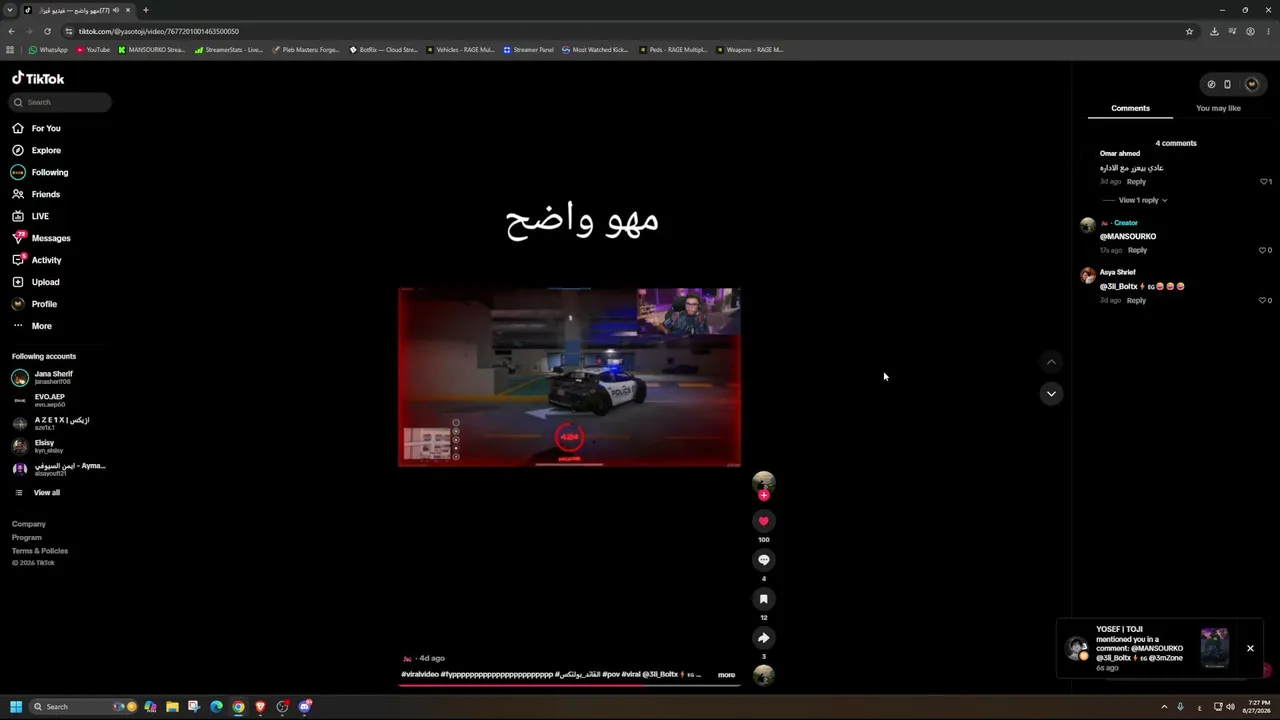Reply to Asya Shrief's comment
Viewport: 1280px width, 720px height.
point(1136,300)
